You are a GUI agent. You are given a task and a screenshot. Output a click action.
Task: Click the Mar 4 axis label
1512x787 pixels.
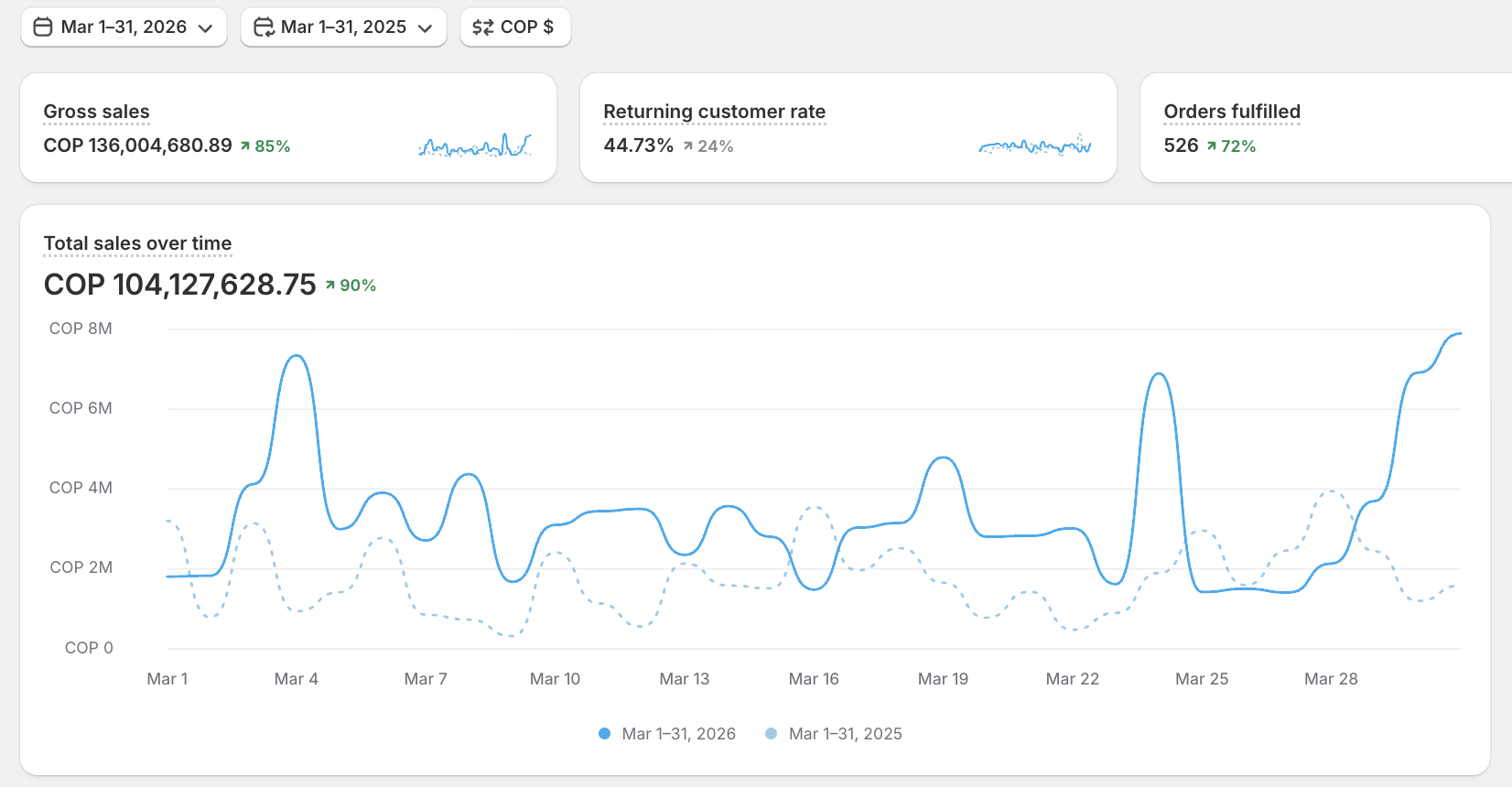pyautogui.click(x=297, y=679)
